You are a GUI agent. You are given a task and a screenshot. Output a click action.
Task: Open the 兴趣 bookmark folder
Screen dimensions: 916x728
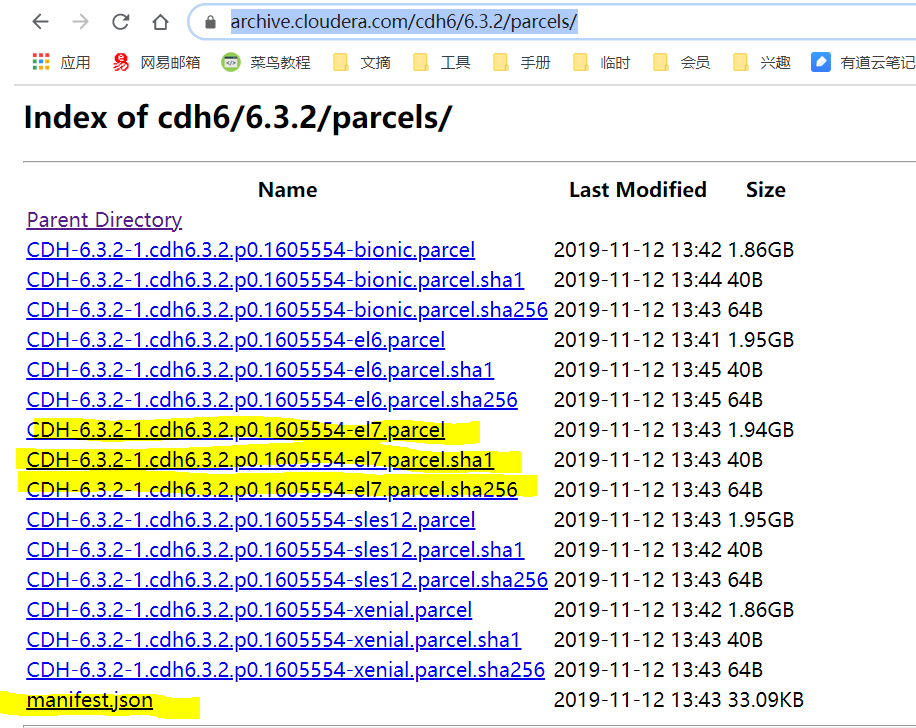click(x=762, y=62)
